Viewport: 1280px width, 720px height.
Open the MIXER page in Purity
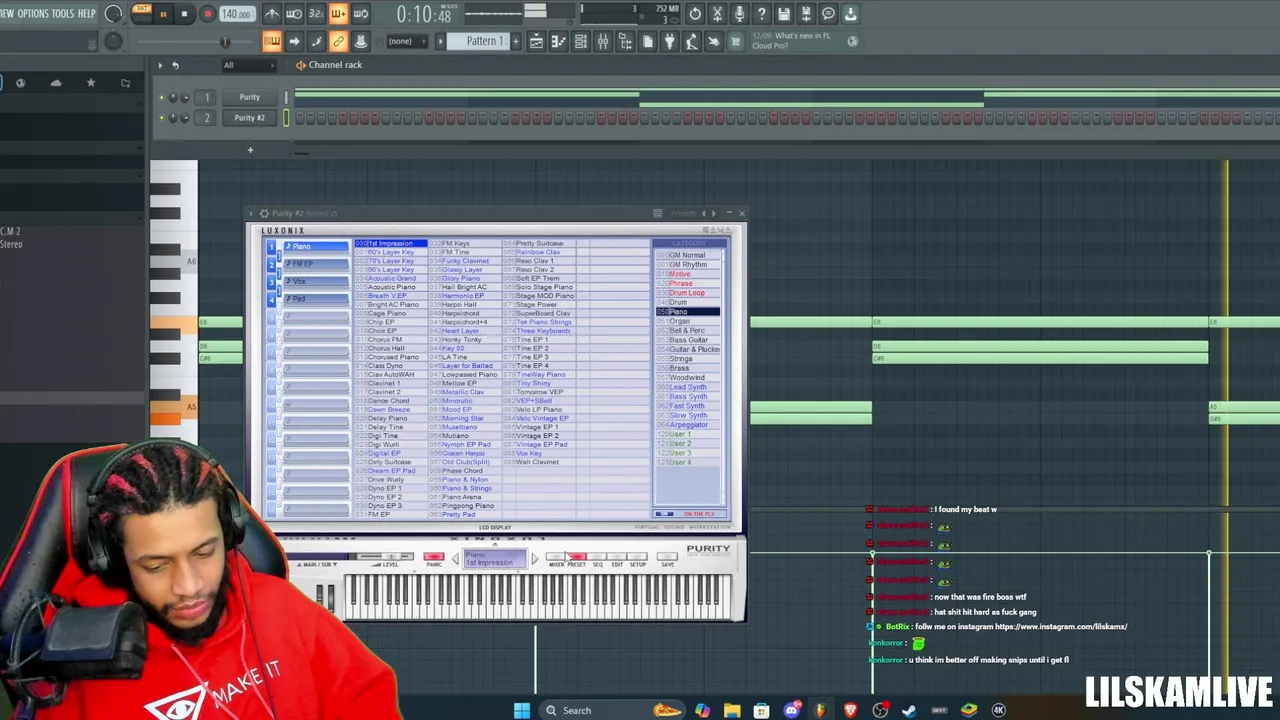[x=556, y=559]
